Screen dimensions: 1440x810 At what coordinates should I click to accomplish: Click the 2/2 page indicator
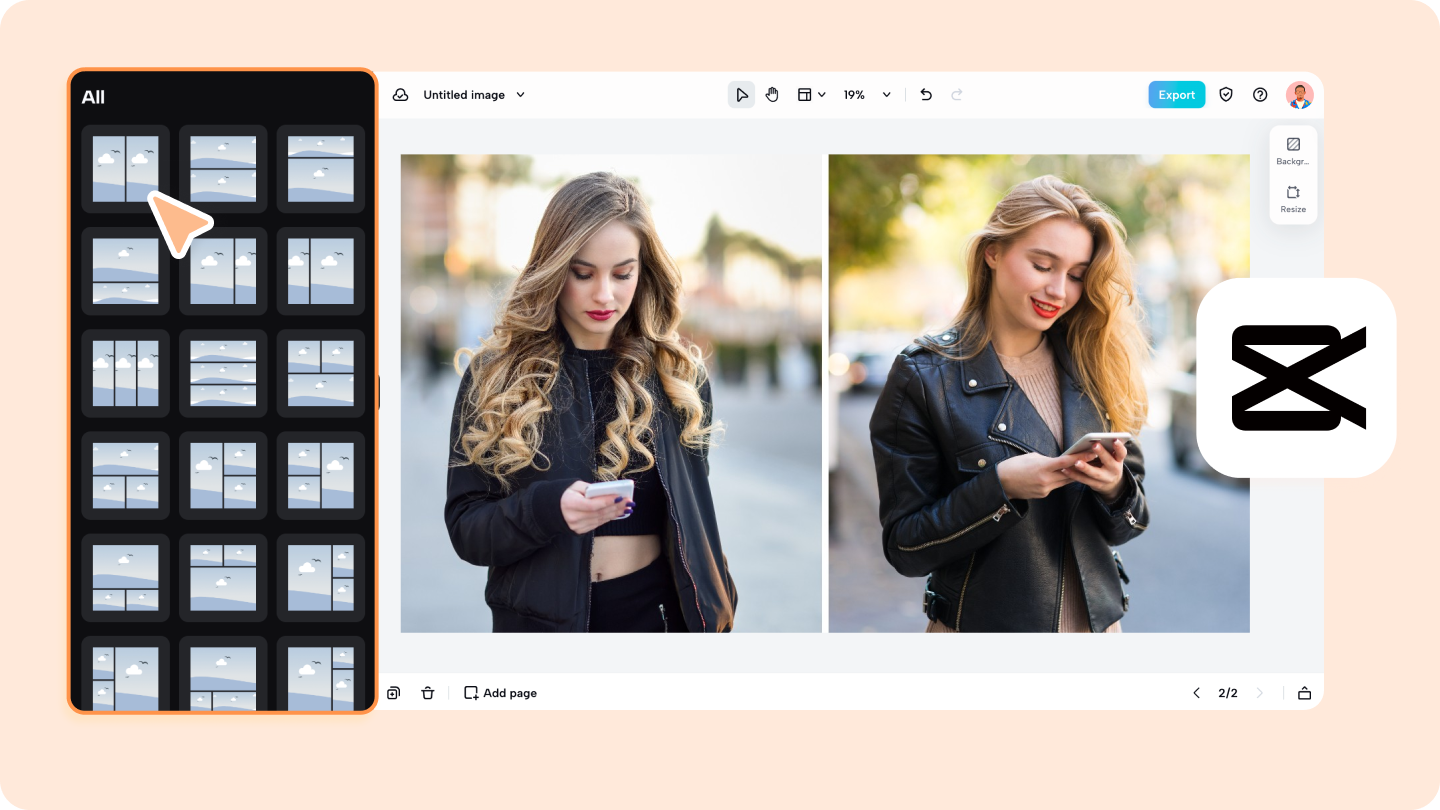click(1228, 693)
